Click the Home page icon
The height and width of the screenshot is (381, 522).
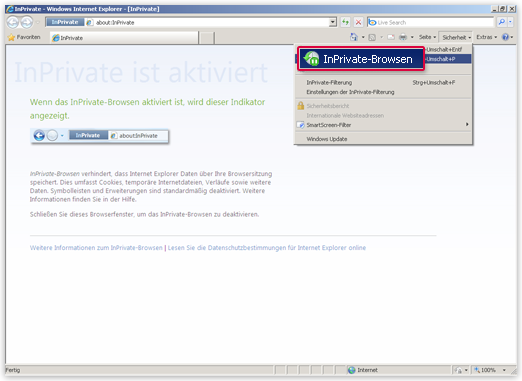pyautogui.click(x=354, y=37)
